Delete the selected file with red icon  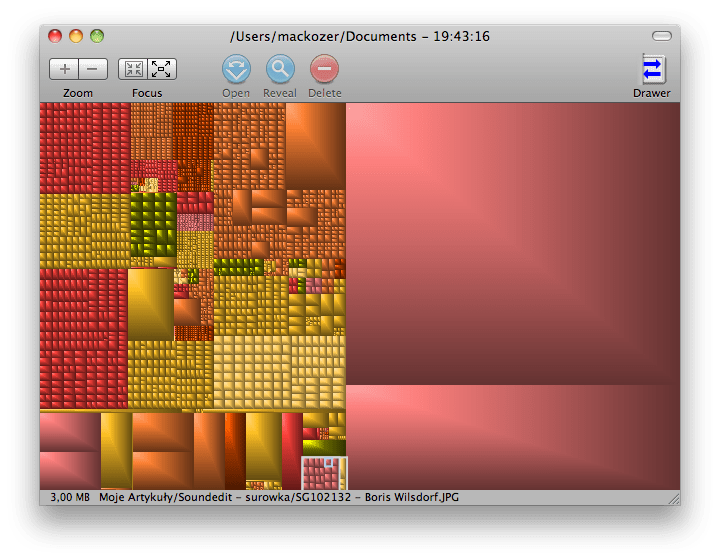click(x=324, y=69)
